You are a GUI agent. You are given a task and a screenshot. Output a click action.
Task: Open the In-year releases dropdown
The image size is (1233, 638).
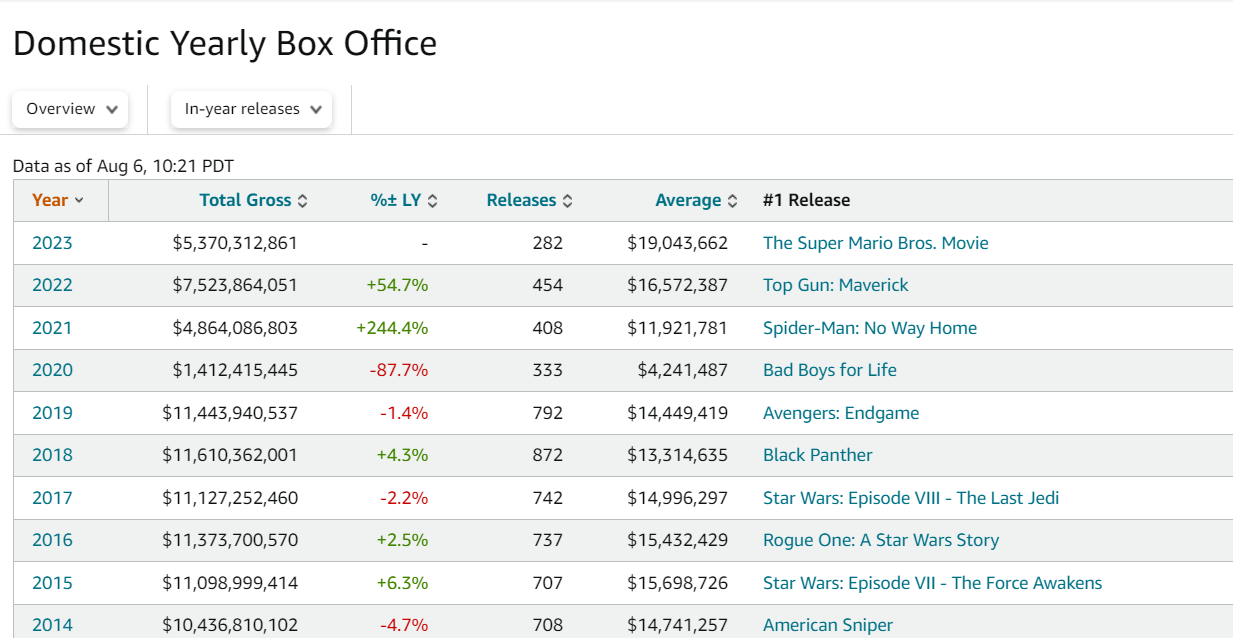tap(251, 109)
